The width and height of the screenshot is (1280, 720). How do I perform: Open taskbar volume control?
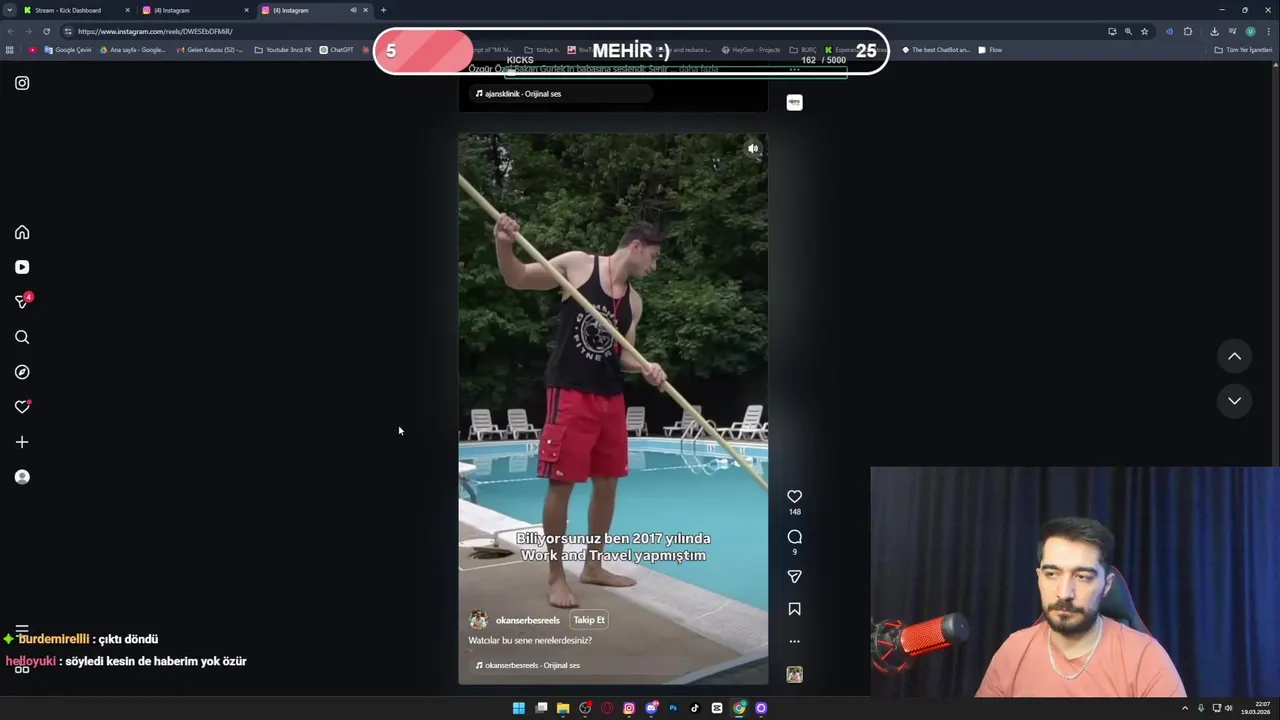tap(1229, 708)
